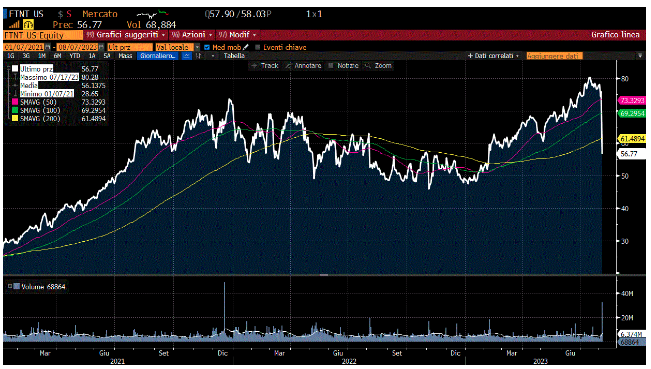Open the Azioni dropdown menu
Screen dimensions: 651x369
click(x=192, y=35)
